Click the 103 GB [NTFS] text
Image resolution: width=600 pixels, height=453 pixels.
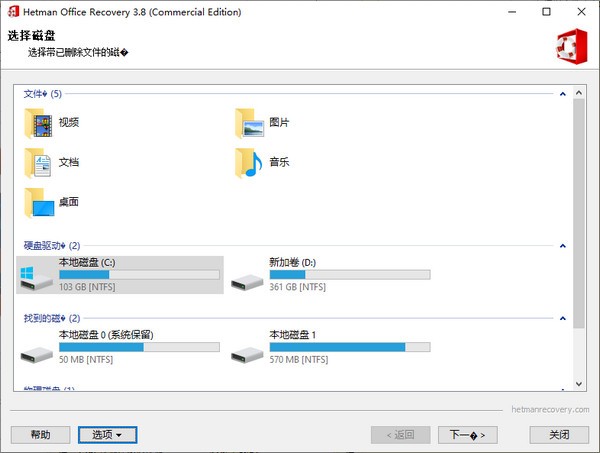pyautogui.click(x=87, y=287)
